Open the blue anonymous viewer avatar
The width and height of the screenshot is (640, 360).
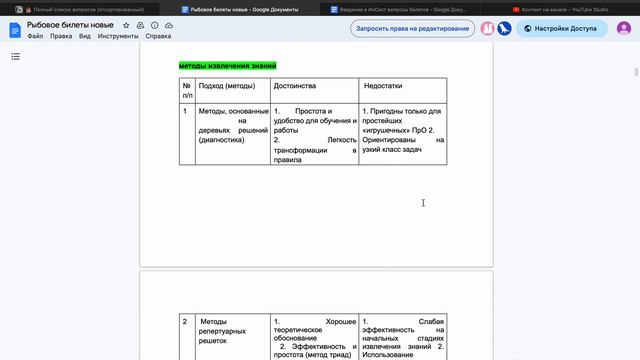[504, 29]
